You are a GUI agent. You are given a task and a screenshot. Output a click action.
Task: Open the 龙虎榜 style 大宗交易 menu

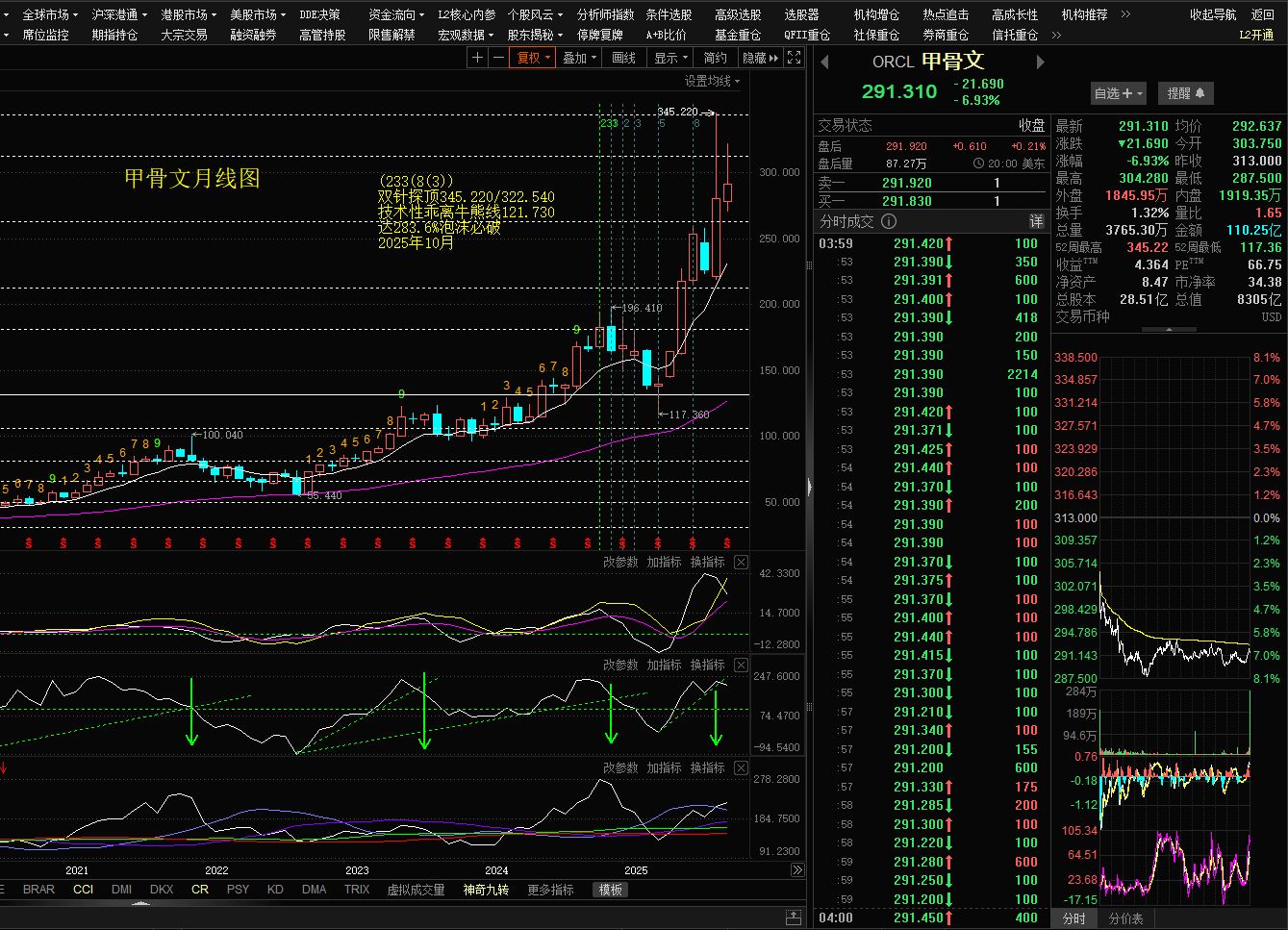(x=184, y=35)
